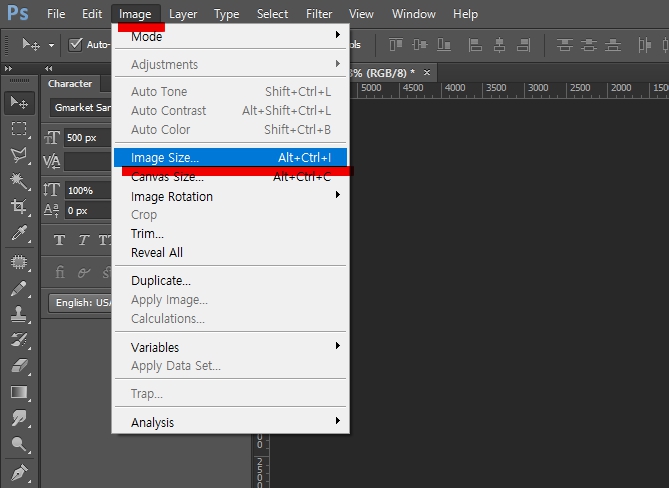Select the Crop tool

[x=19, y=207]
